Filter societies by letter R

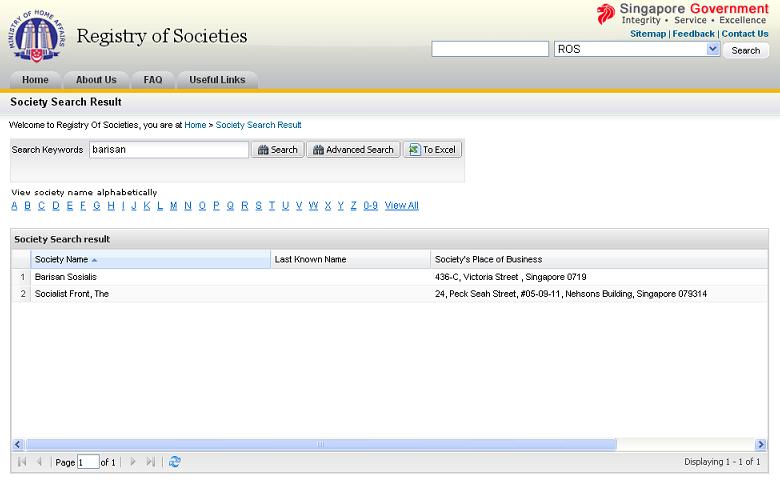click(244, 205)
